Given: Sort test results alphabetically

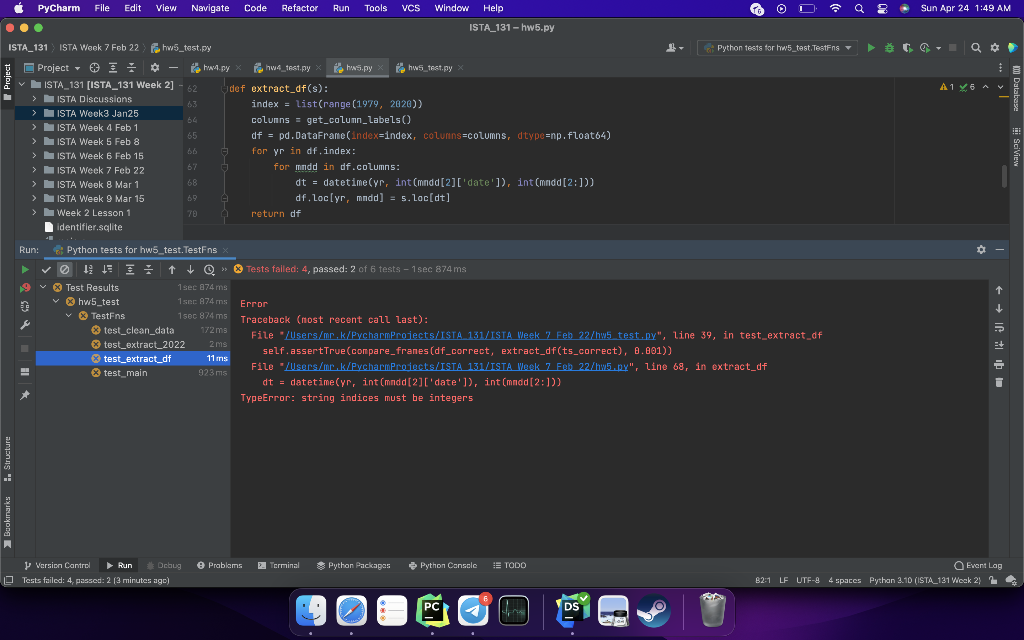Looking at the screenshot, I should click(88, 269).
